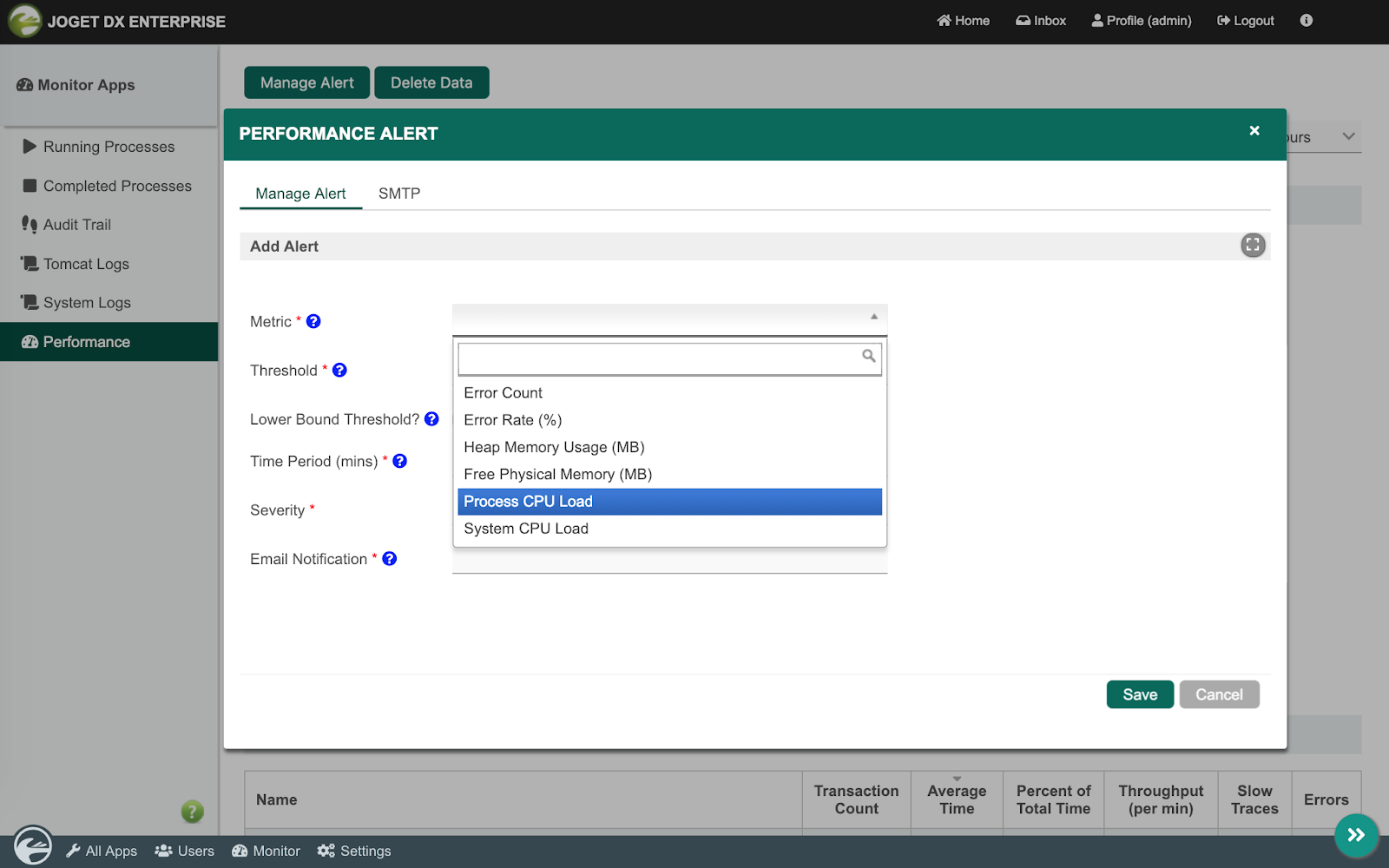
Task: Click the teal double-arrow expand button
Action: (x=1356, y=835)
